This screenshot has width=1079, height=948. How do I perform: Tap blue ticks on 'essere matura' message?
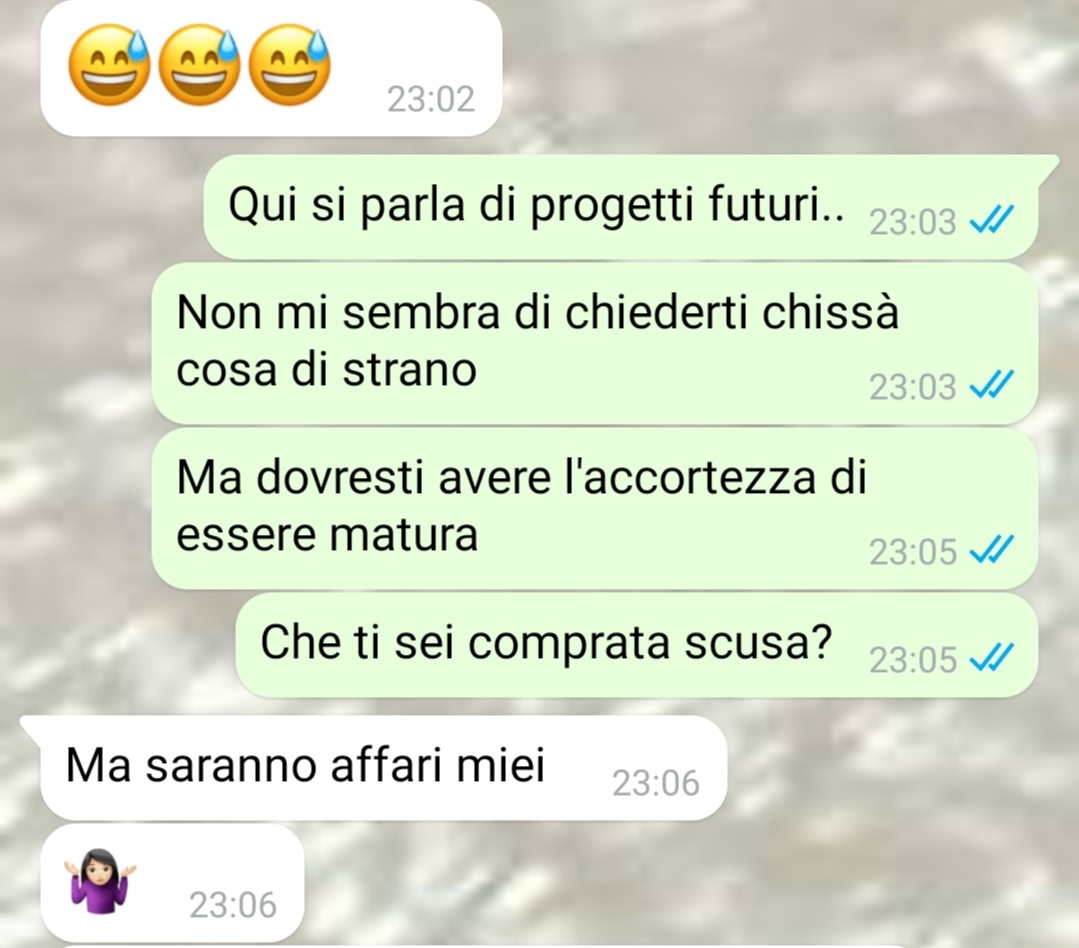(991, 550)
